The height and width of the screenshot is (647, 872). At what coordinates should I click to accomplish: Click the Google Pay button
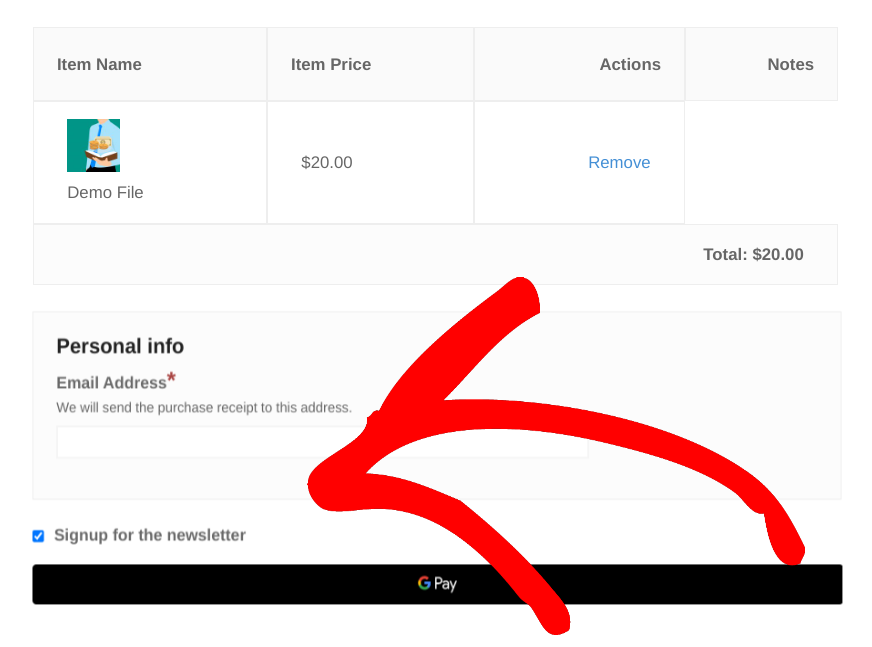click(x=437, y=584)
